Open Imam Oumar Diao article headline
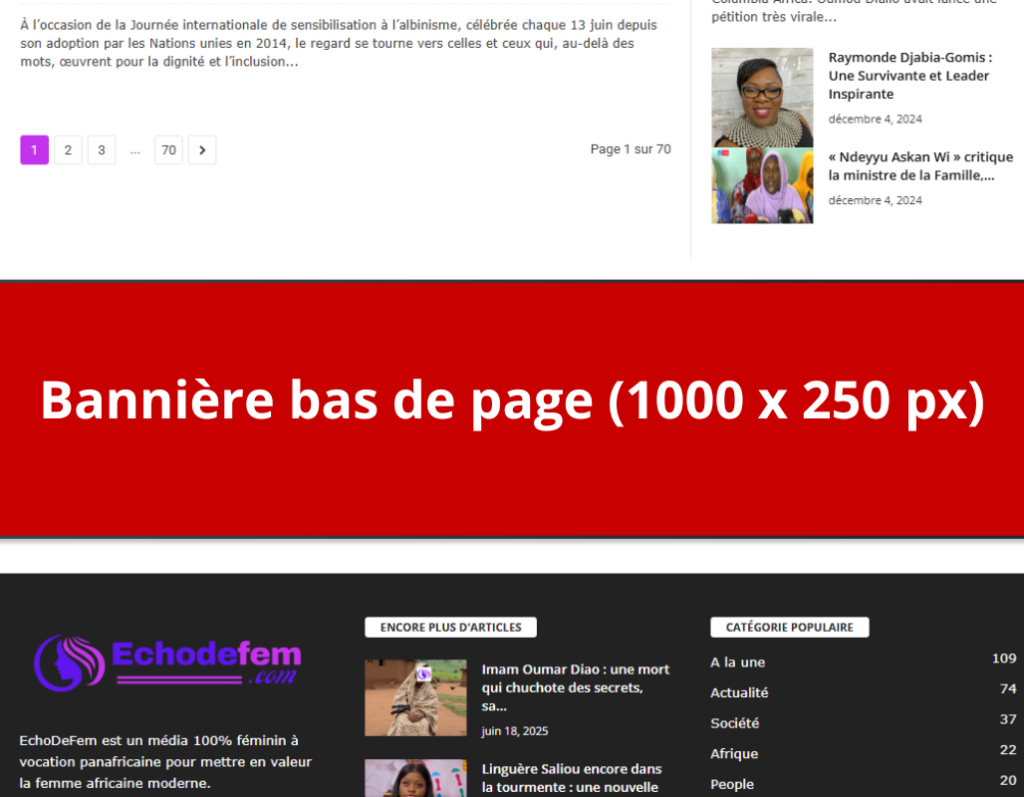 pos(575,686)
